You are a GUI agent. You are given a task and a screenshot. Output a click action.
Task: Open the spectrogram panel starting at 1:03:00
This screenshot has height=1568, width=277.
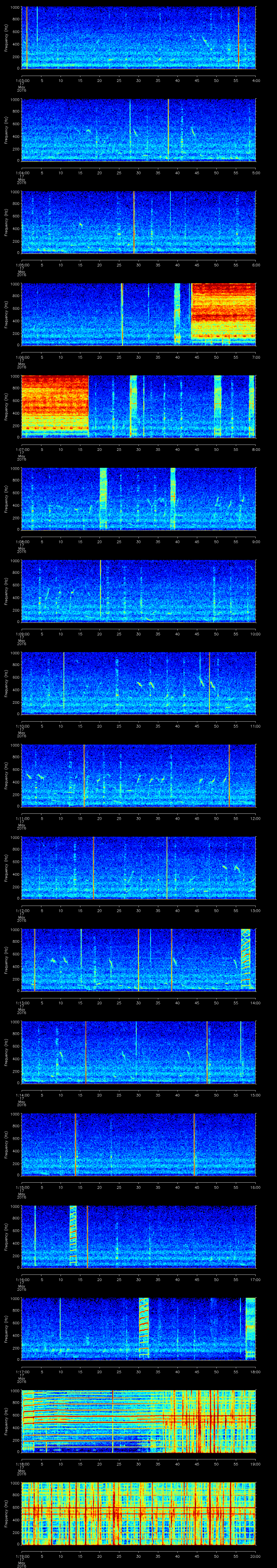click(x=139, y=38)
